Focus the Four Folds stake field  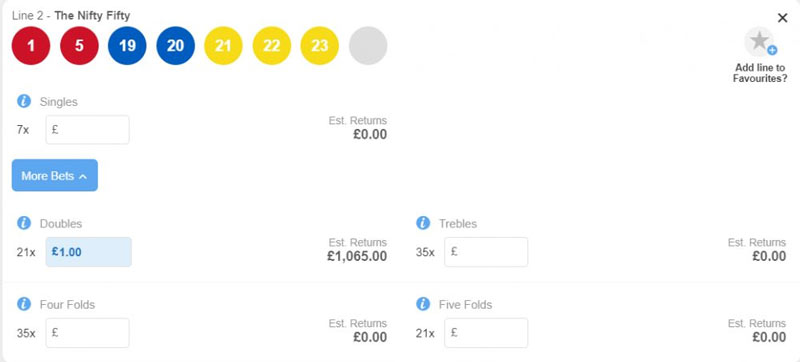(x=87, y=333)
